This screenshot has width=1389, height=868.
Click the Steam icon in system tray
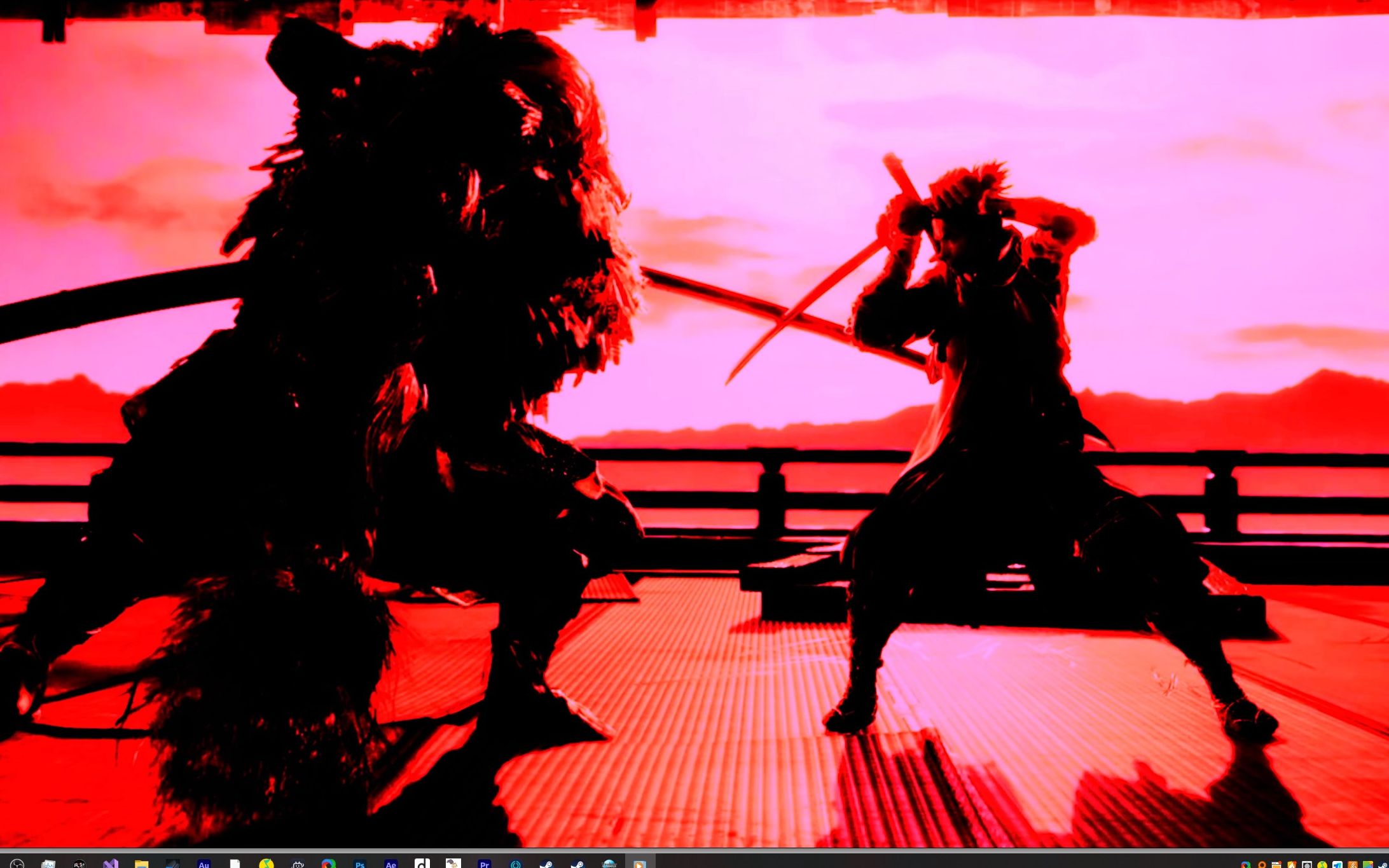[1383, 865]
